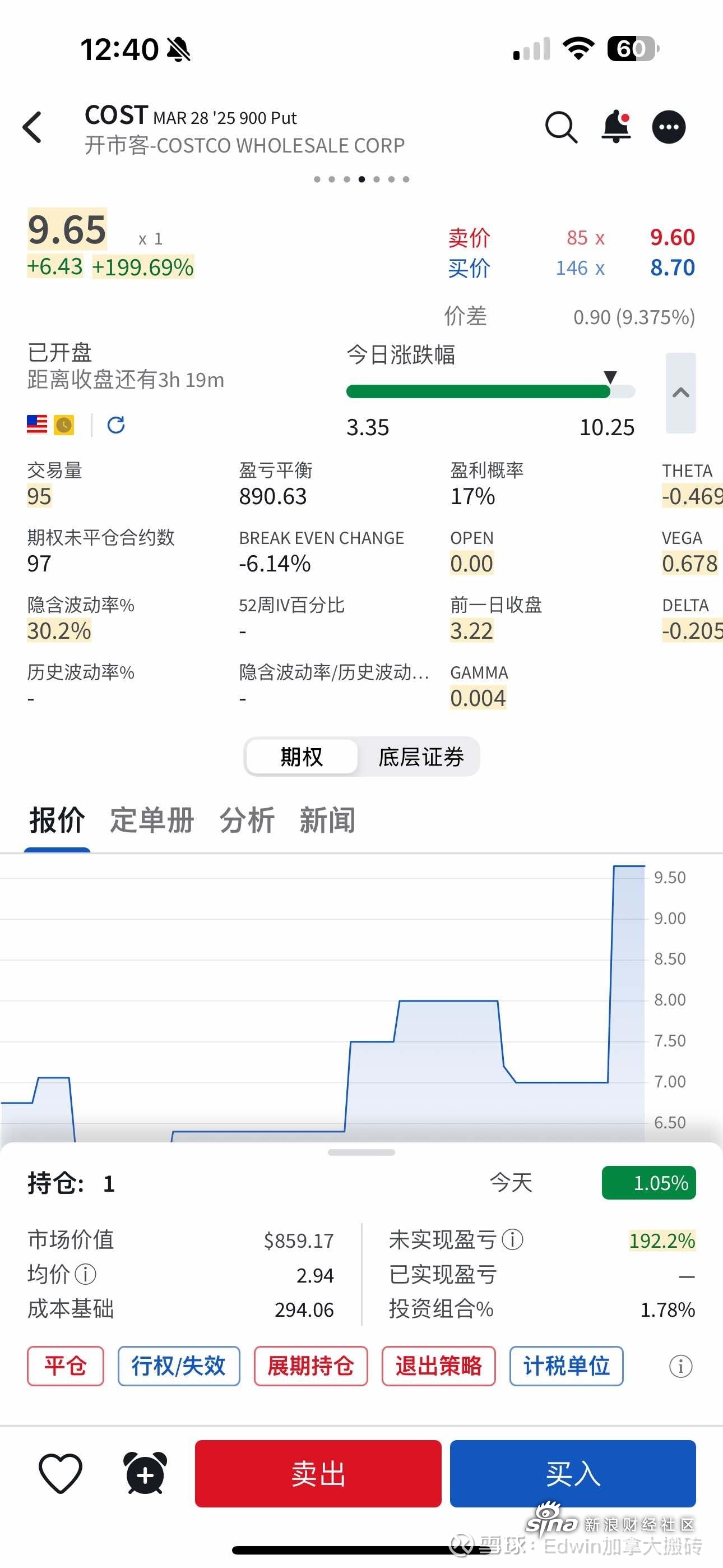This screenshot has width=723, height=1568.
Task: Open the 报价 tab
Action: point(57,820)
